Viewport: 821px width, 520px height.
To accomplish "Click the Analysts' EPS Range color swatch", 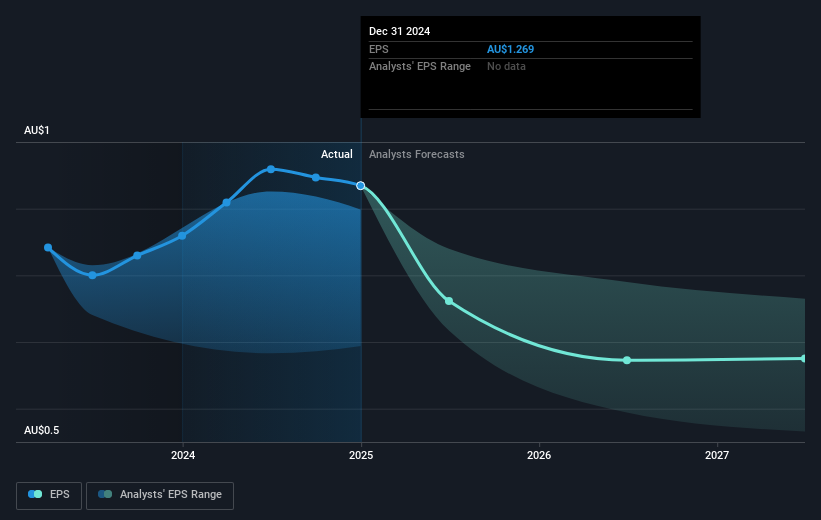I will [105, 494].
